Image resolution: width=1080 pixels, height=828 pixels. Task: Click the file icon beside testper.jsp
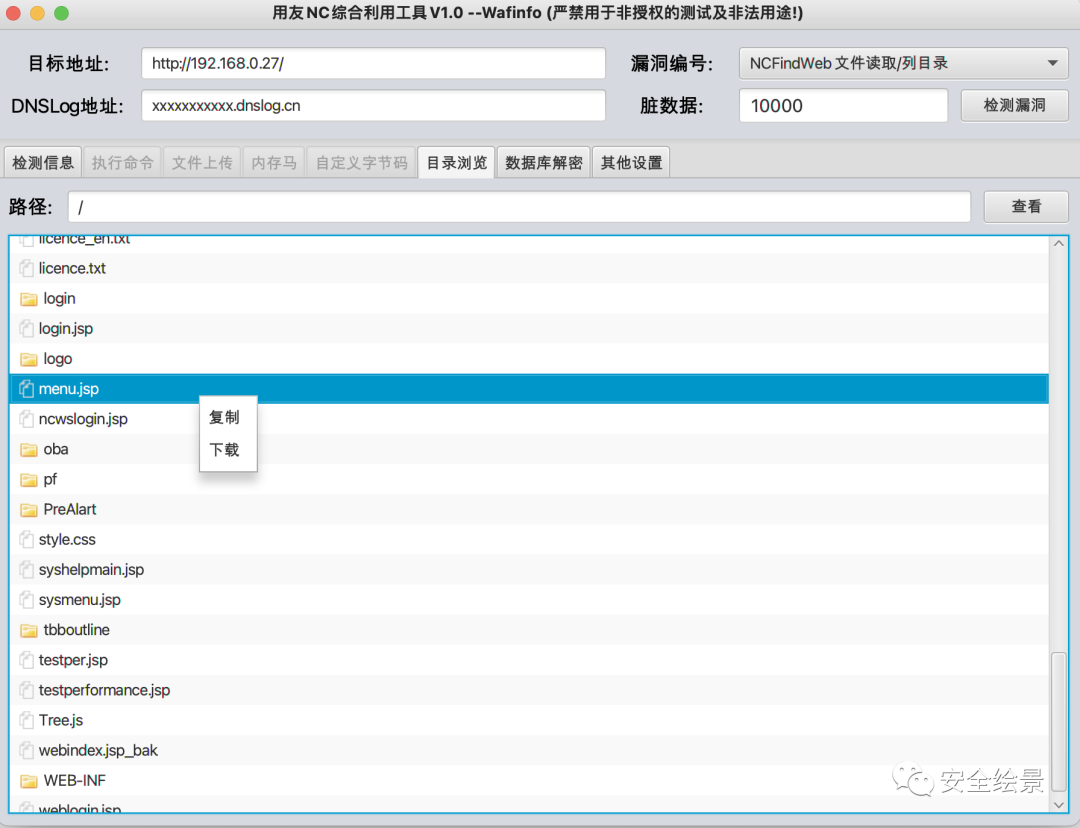(27, 660)
